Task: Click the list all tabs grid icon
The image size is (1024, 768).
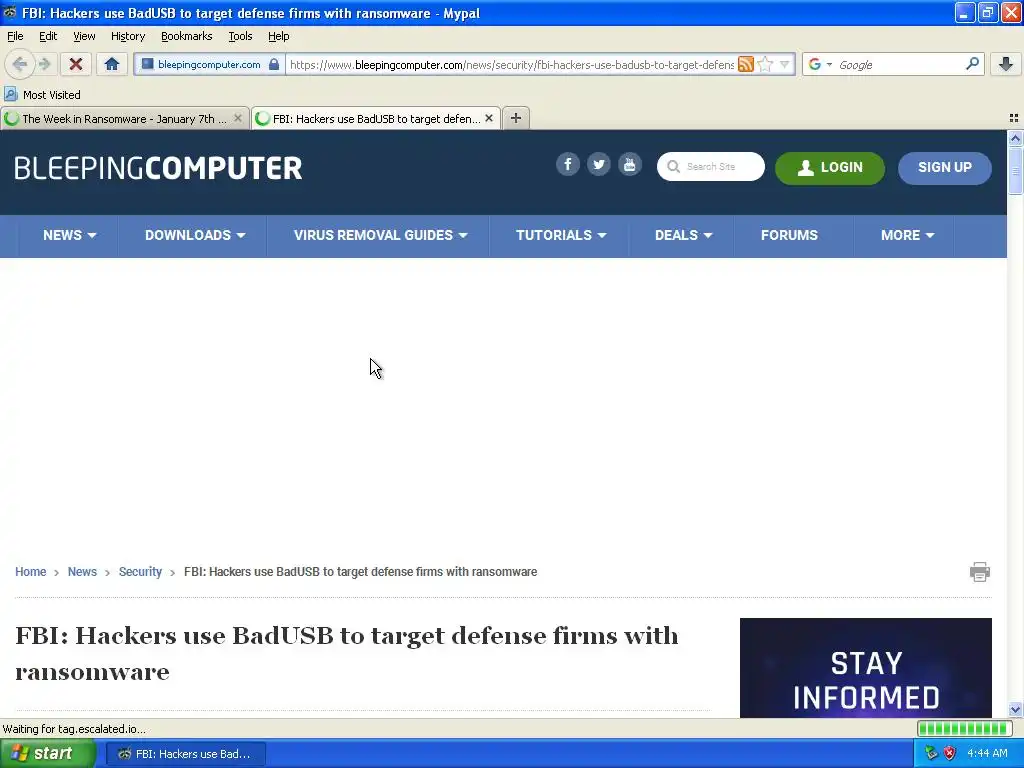Action: (1014, 118)
